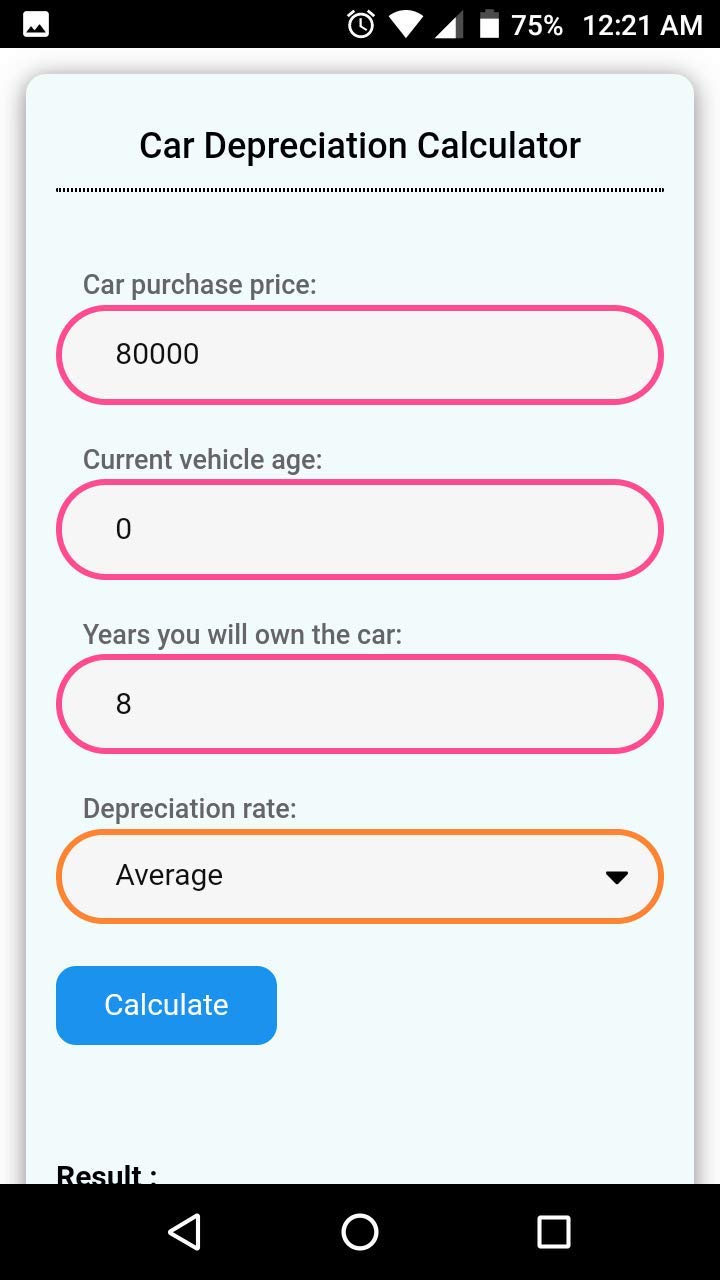This screenshot has height=1280, width=720.
Task: Tap the Car purchase price label
Action: click(199, 285)
